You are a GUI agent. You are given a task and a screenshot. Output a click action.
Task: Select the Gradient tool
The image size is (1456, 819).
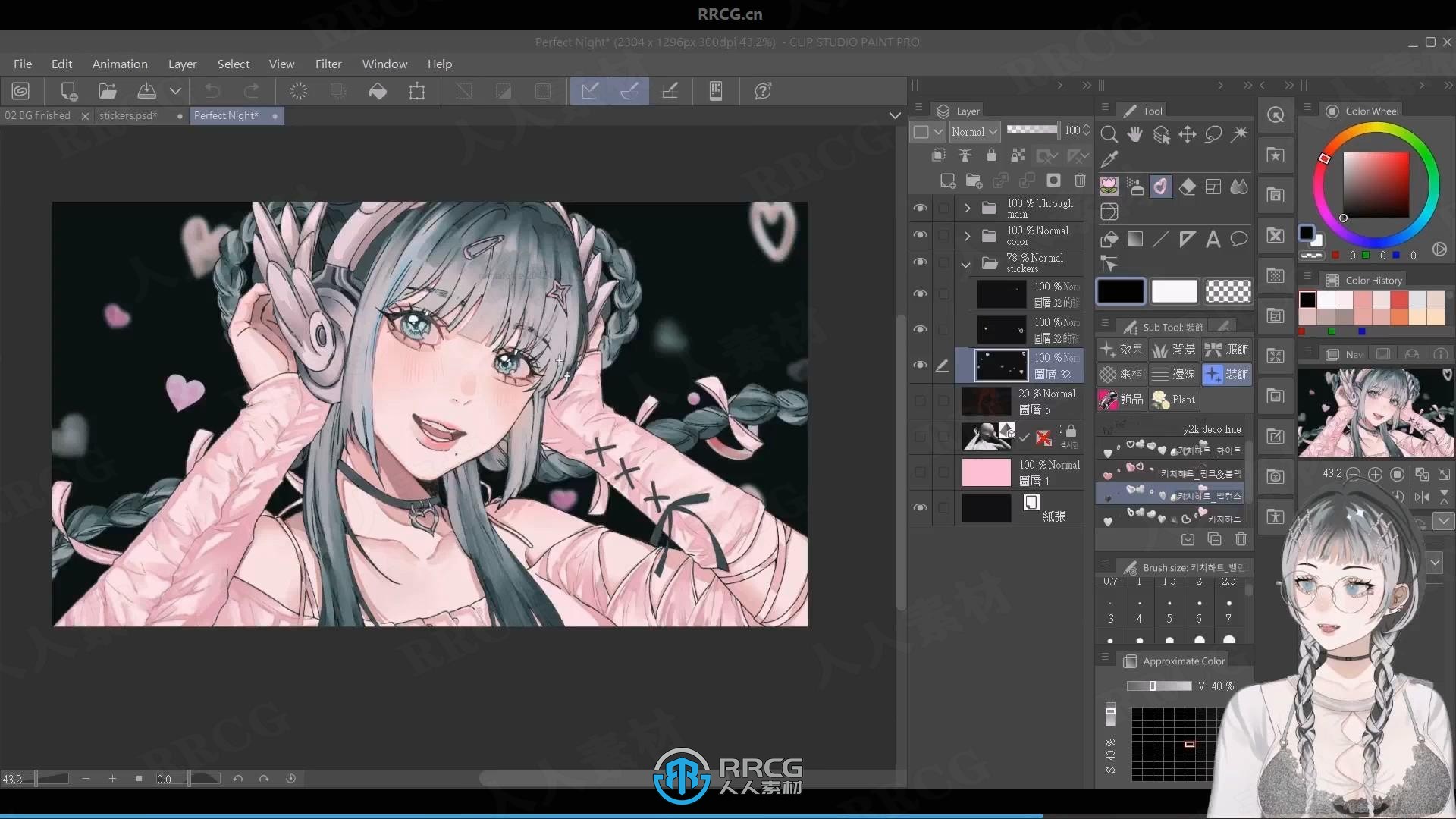coord(1134,240)
